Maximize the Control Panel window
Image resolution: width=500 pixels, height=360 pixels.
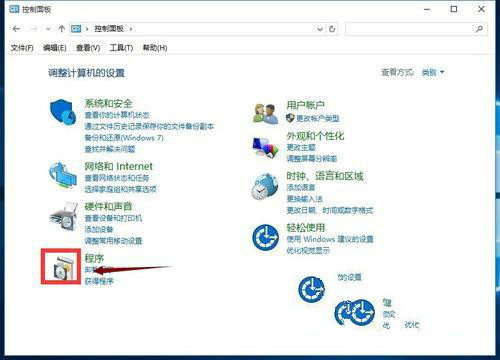coord(454,9)
